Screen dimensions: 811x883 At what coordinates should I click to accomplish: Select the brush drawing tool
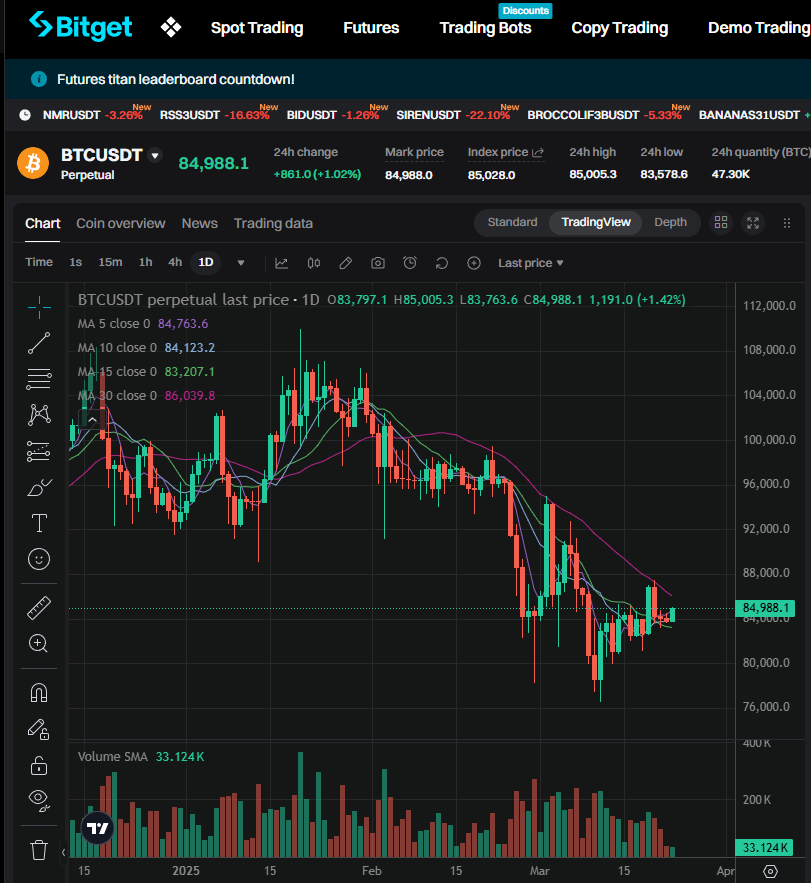(x=39, y=487)
